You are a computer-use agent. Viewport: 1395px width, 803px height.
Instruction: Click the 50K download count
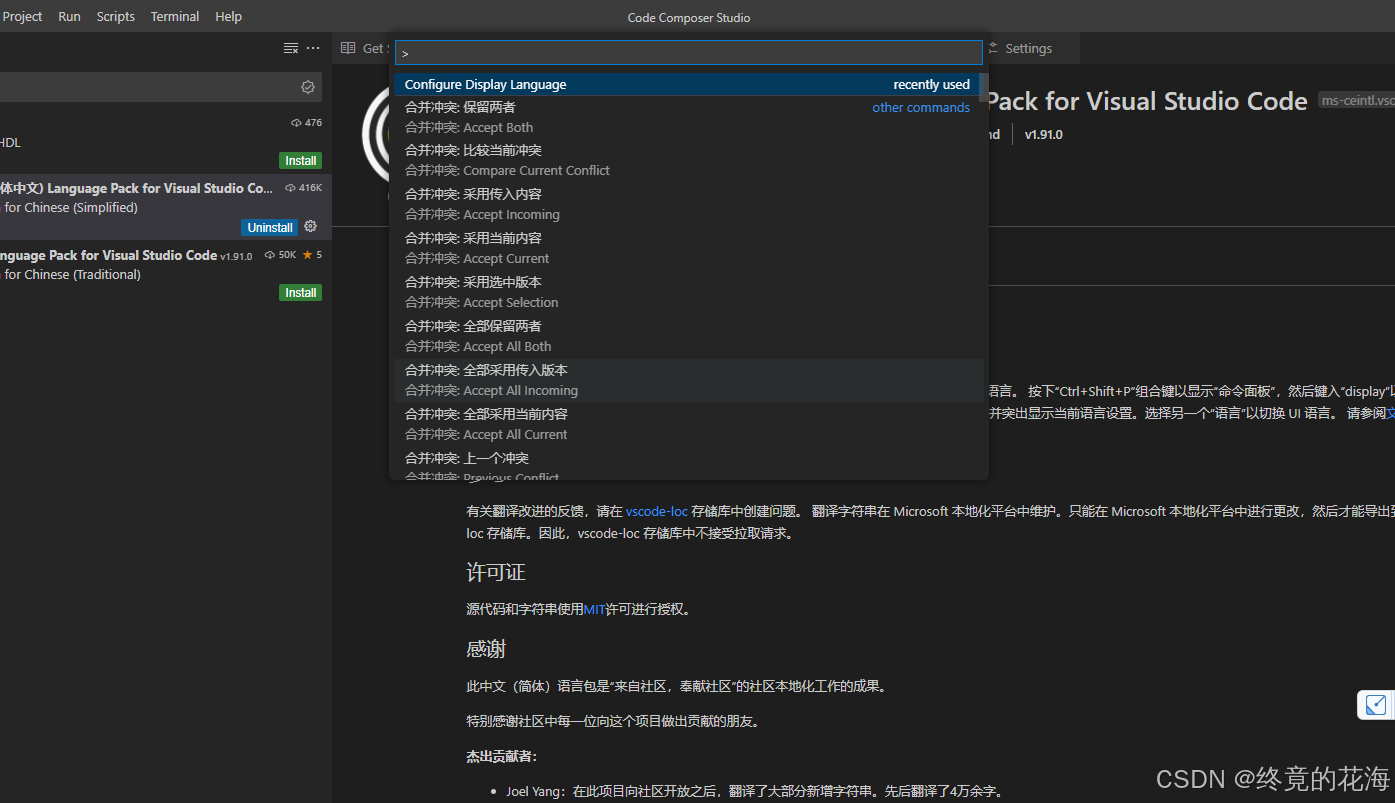(x=280, y=255)
